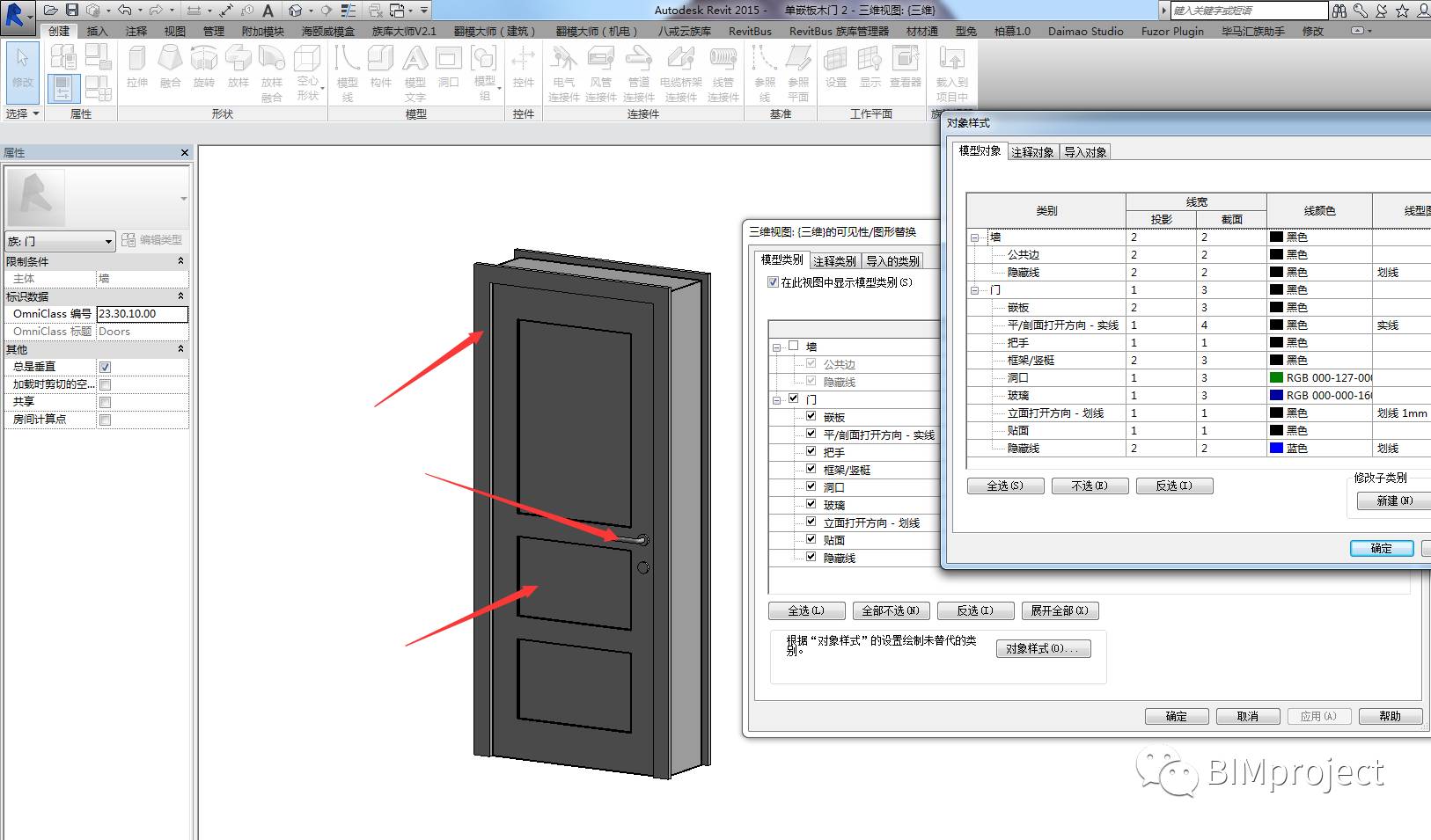Click 展开全部 button in visibility dialog

pyautogui.click(x=1060, y=610)
